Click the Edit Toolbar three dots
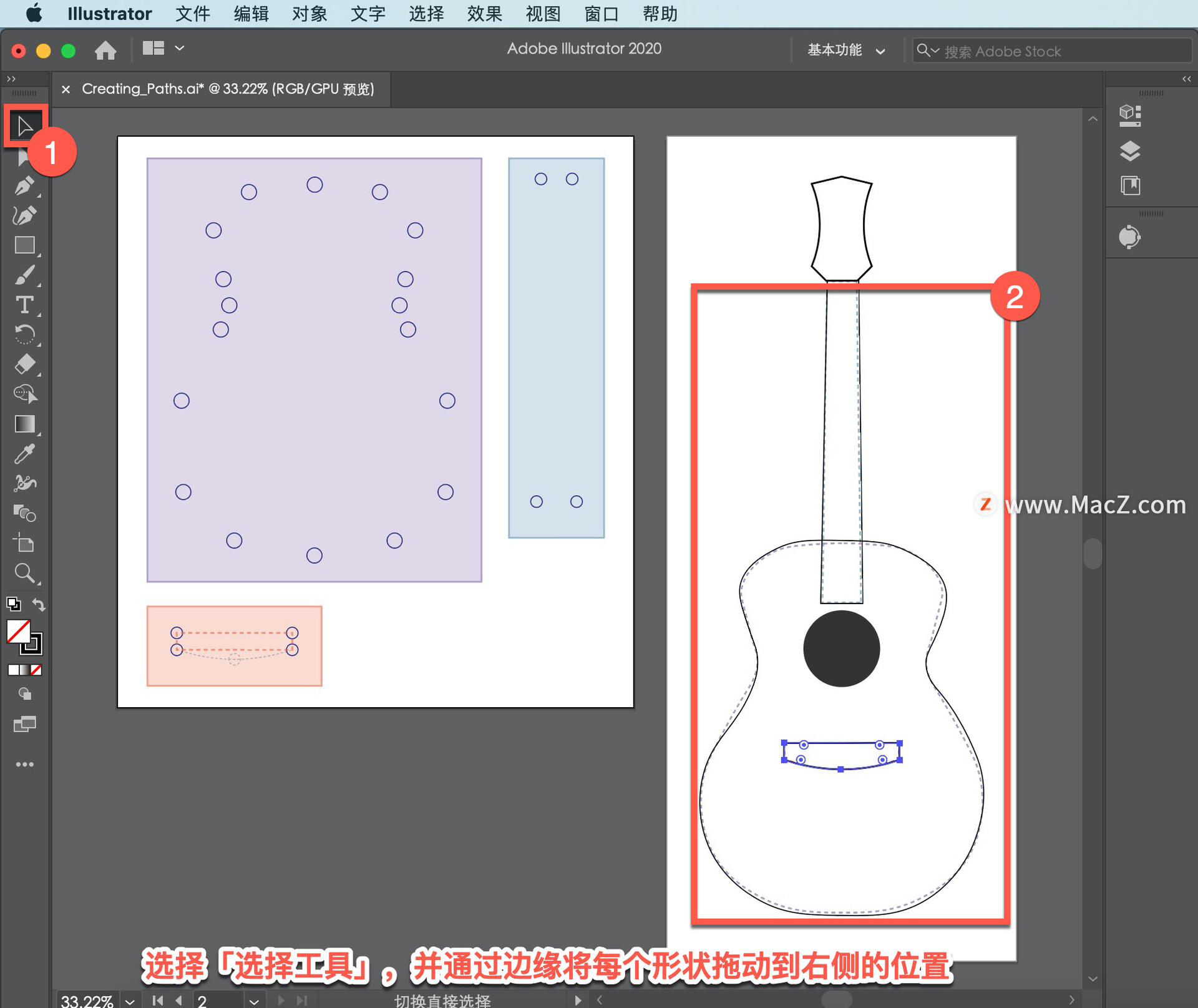 coord(24,764)
